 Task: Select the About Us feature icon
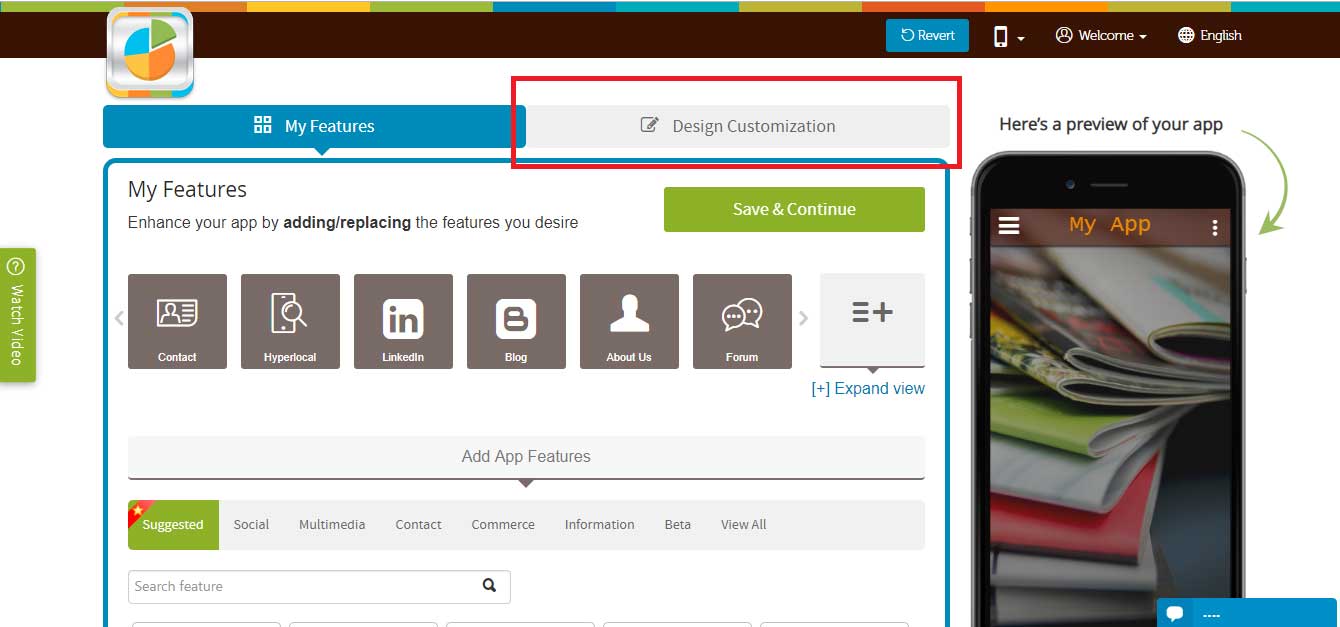(x=629, y=320)
